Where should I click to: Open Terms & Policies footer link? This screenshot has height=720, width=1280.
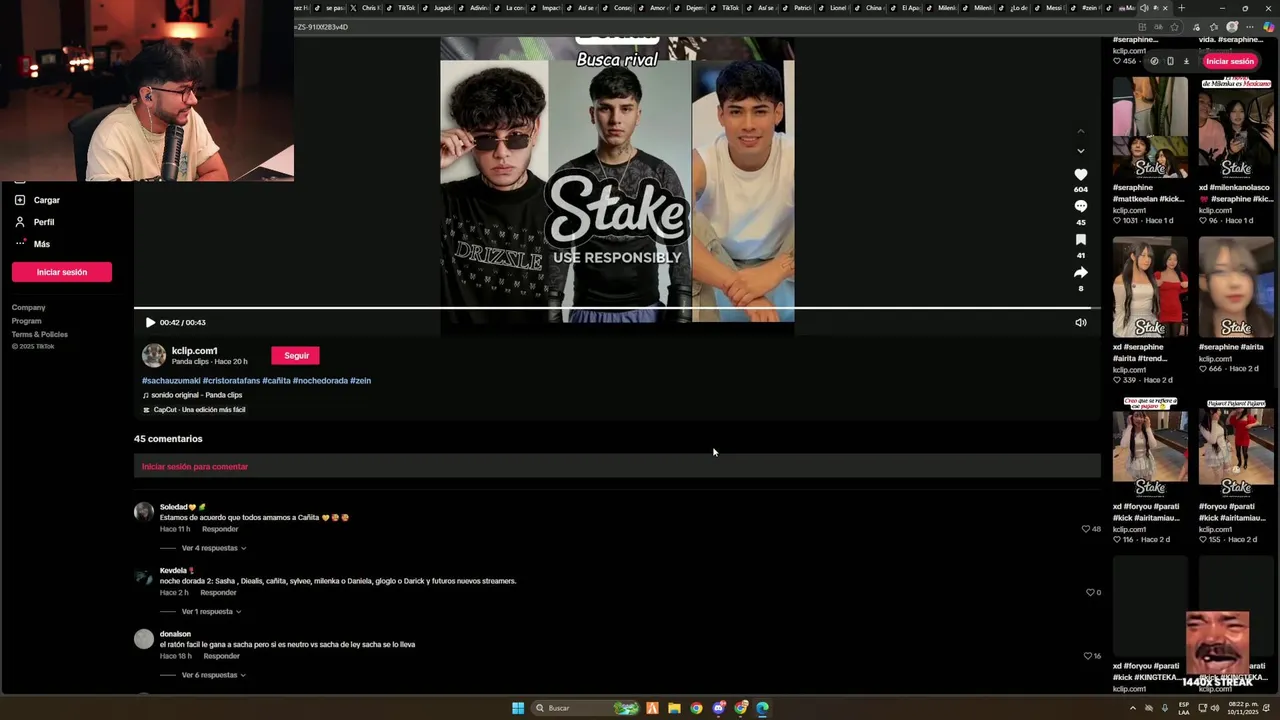tap(40, 334)
